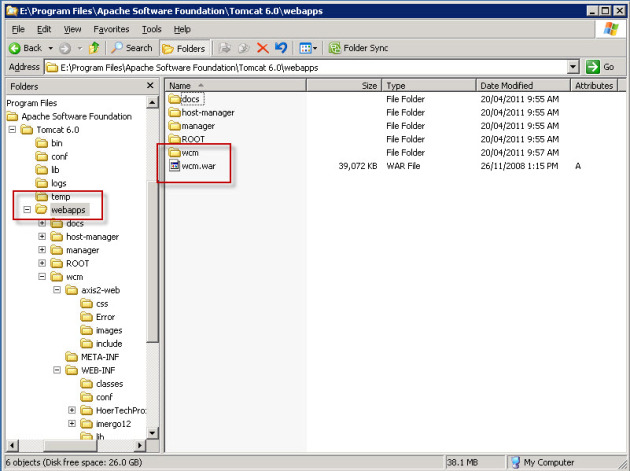Click the blue Undo icon
Viewport: 630px width, 471px height.
point(281,48)
